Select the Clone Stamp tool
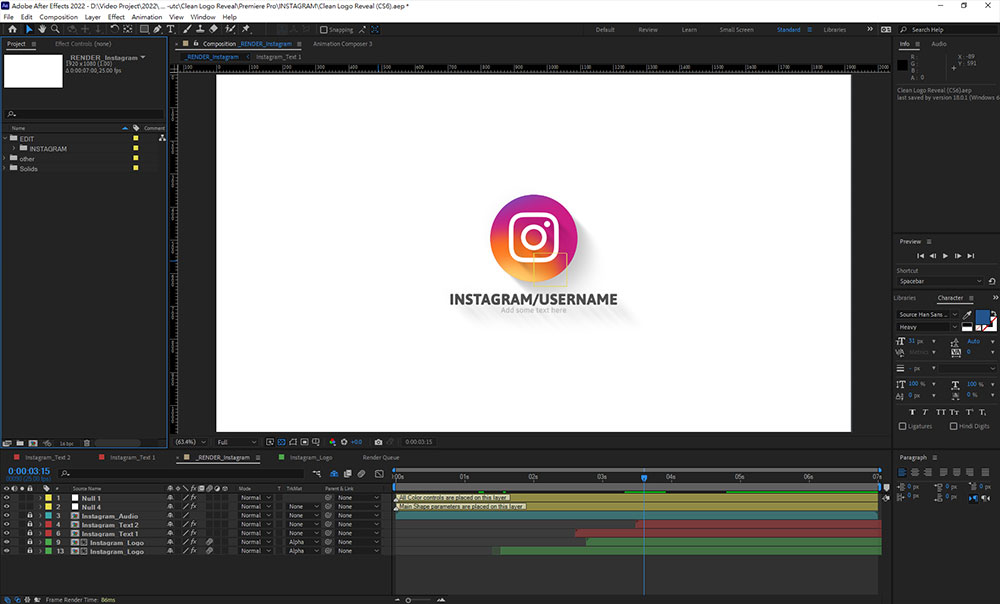 pyautogui.click(x=200, y=29)
